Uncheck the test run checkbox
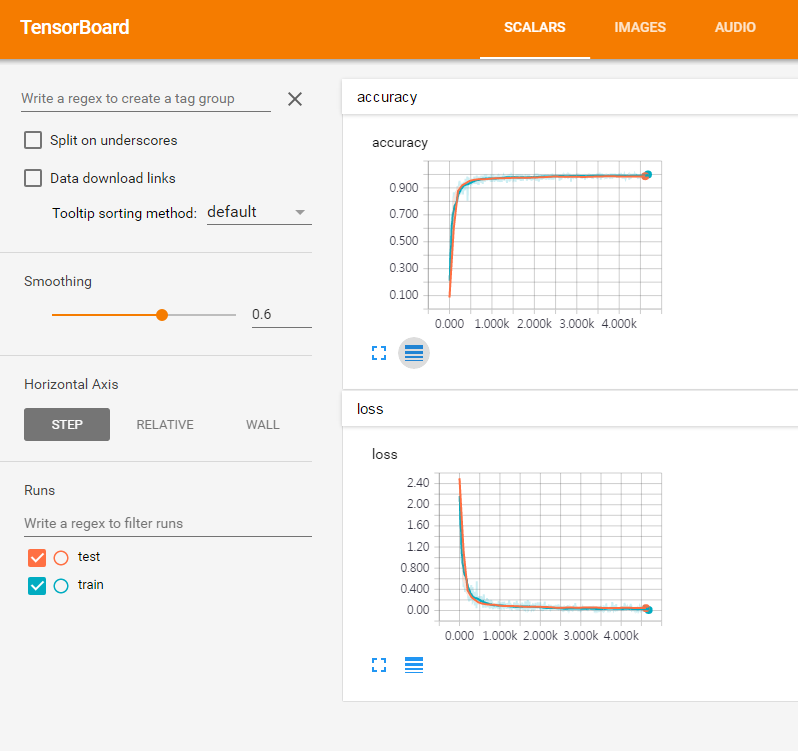This screenshot has width=798, height=751. (37, 558)
